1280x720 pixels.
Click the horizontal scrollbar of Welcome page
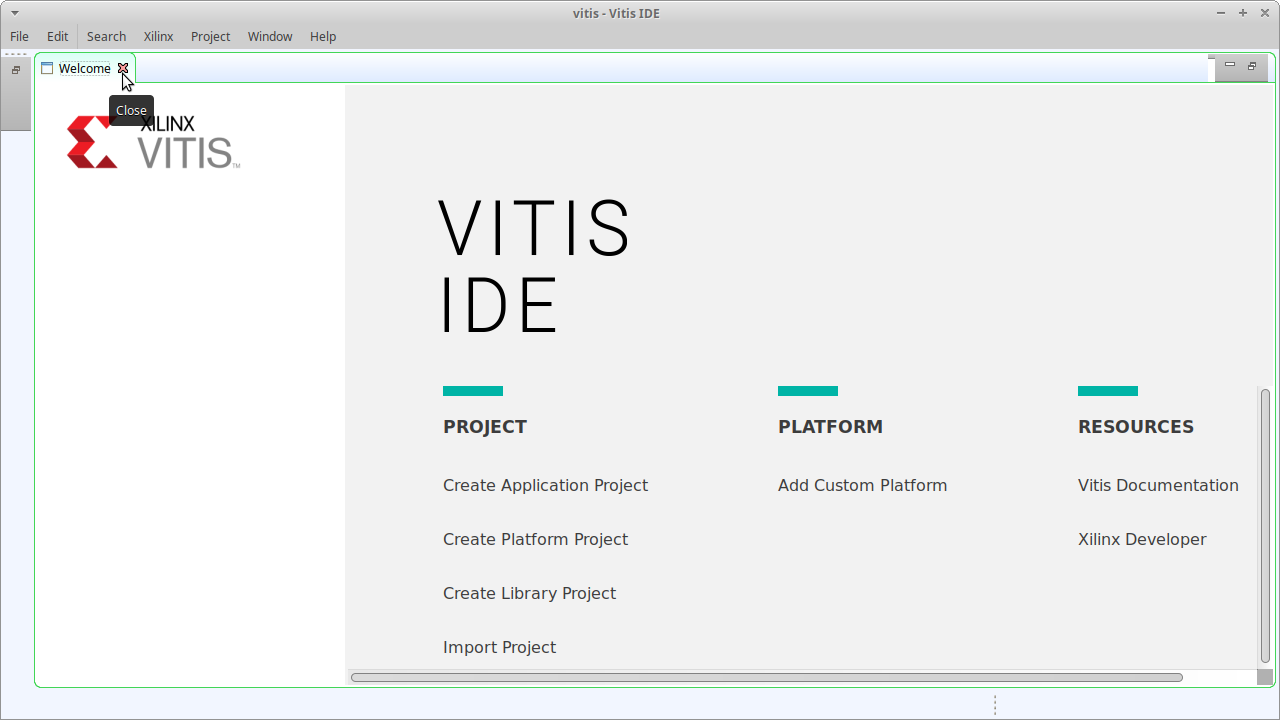click(x=766, y=677)
